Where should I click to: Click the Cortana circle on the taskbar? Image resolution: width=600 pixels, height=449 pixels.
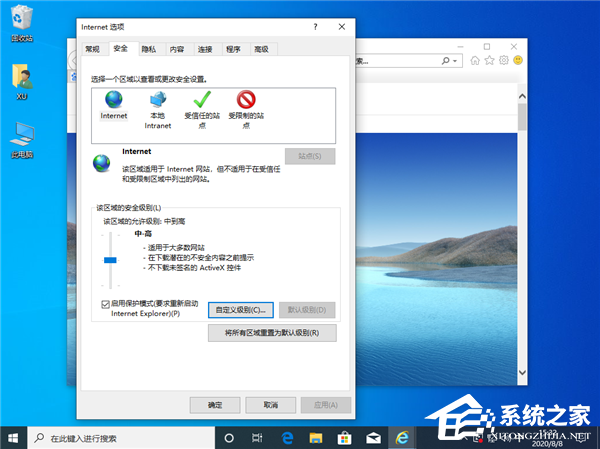click(229, 438)
